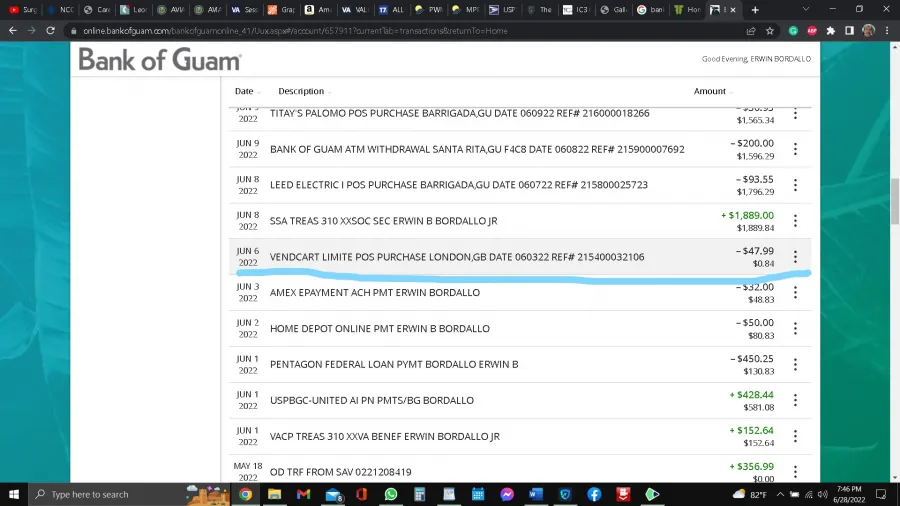
Task: Close the active Bank of Guam tab
Action: point(733,10)
